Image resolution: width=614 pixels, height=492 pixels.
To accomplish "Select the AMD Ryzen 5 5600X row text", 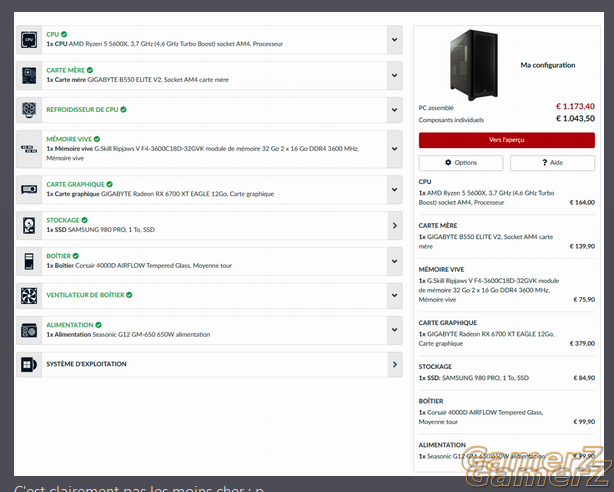I will [164, 44].
